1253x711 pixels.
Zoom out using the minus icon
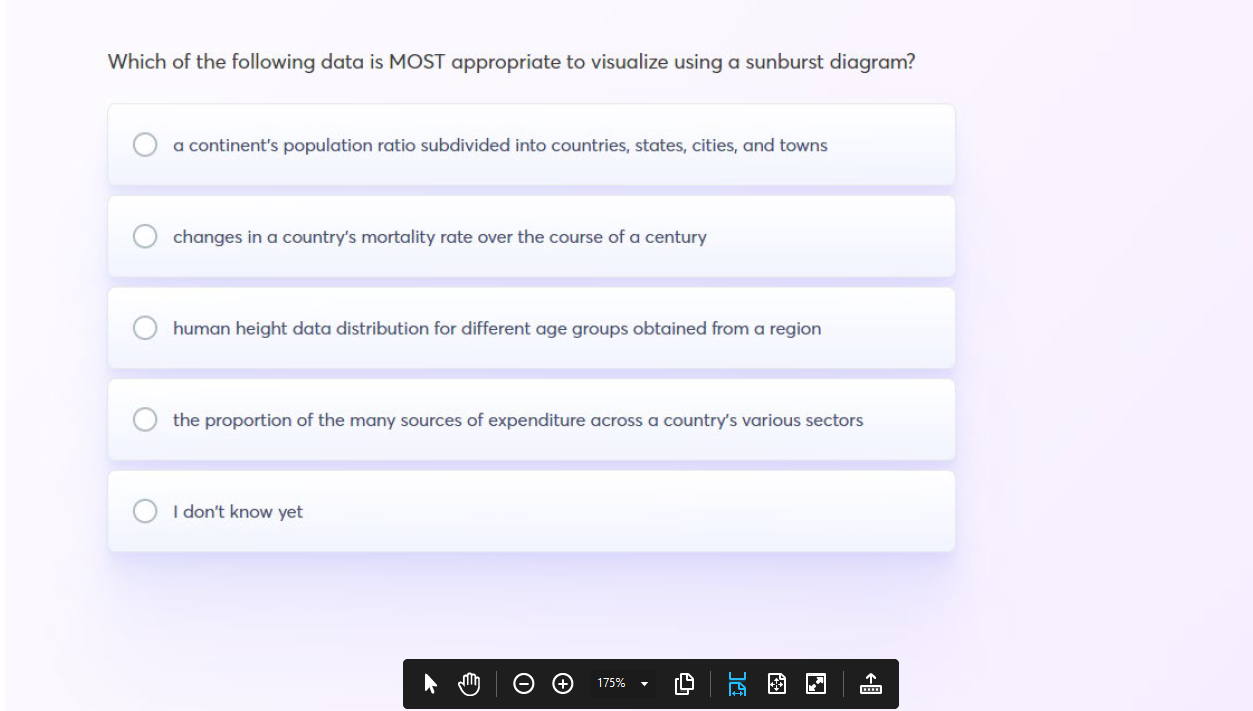524,684
